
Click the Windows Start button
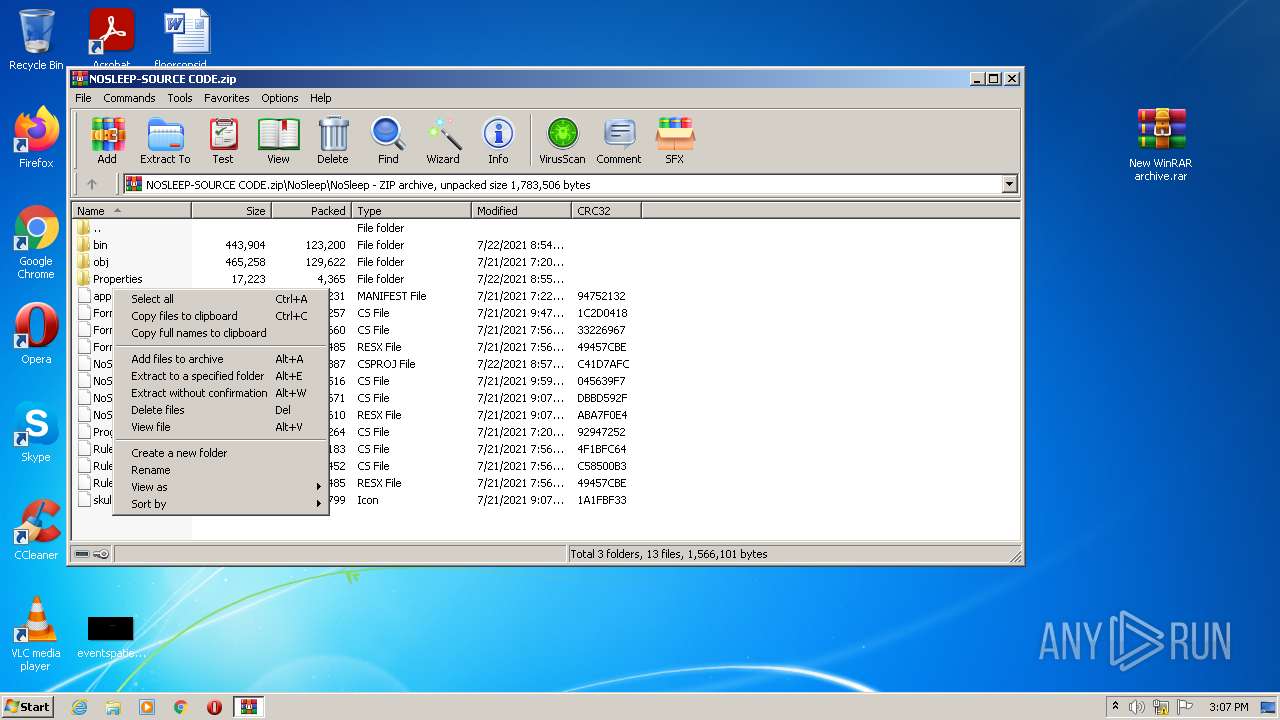(28, 706)
